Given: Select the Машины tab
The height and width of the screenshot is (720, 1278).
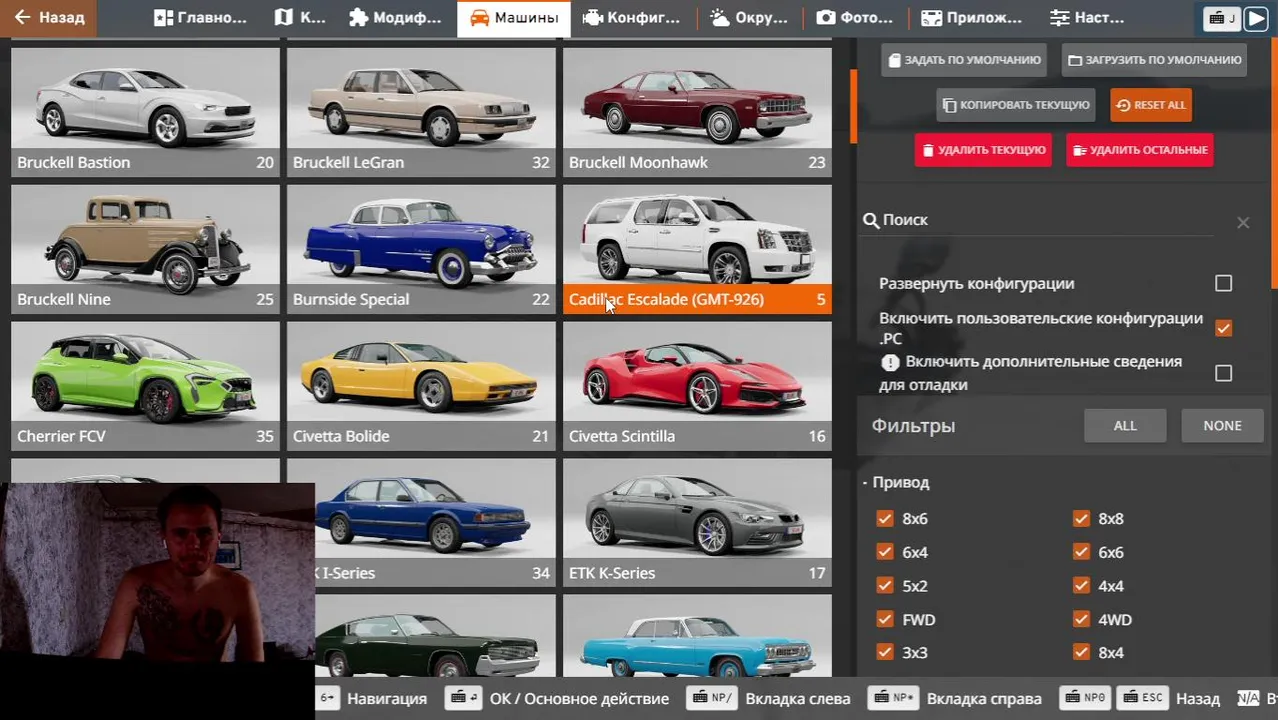Looking at the screenshot, I should (514, 18).
